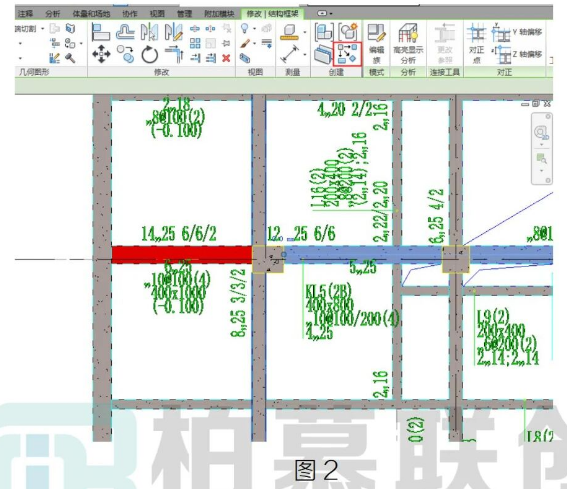Image resolution: width=567 pixels, height=489 pixels.
Task: Click the Hide in View lightbulb icon
Action: (245, 28)
